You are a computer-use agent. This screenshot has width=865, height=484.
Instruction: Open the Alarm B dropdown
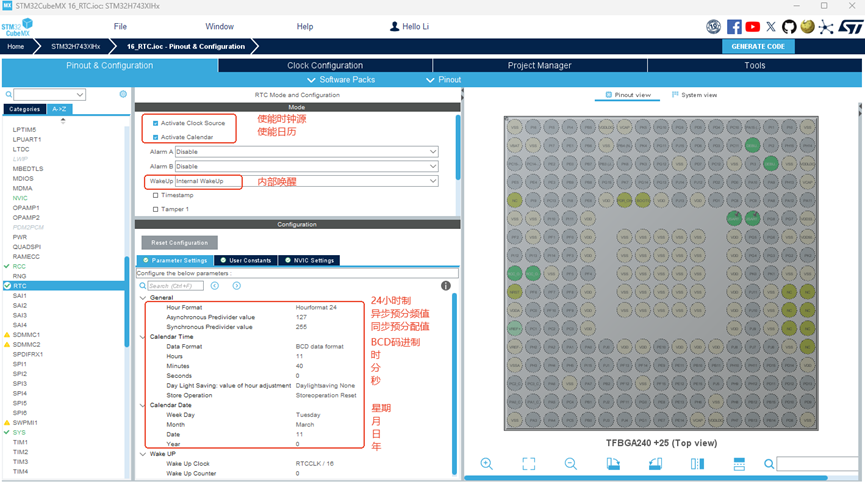coord(307,166)
